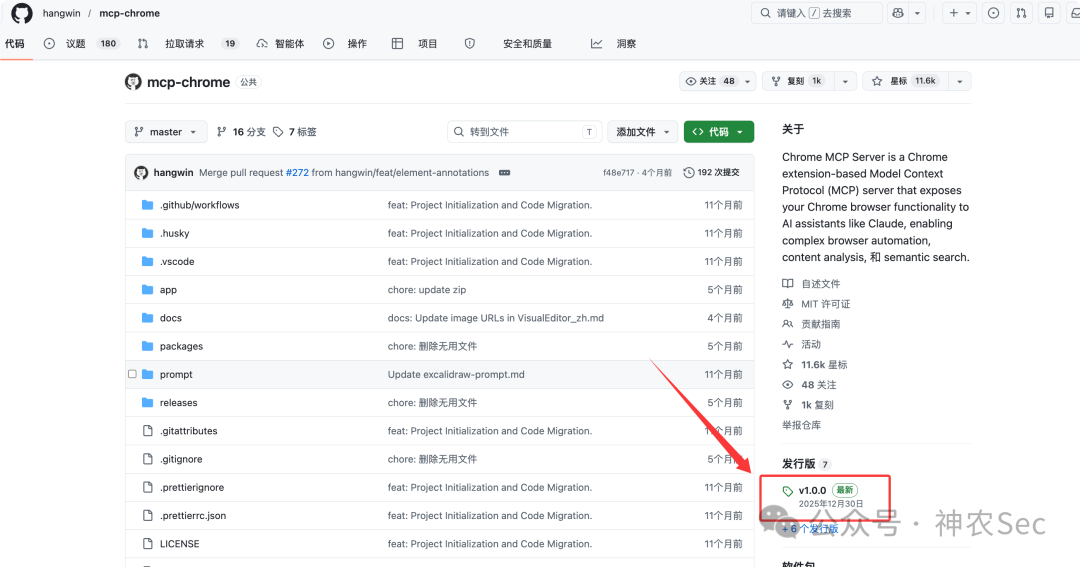Open the .vscode folder
This screenshot has width=1080, height=567.
click(x=177, y=262)
